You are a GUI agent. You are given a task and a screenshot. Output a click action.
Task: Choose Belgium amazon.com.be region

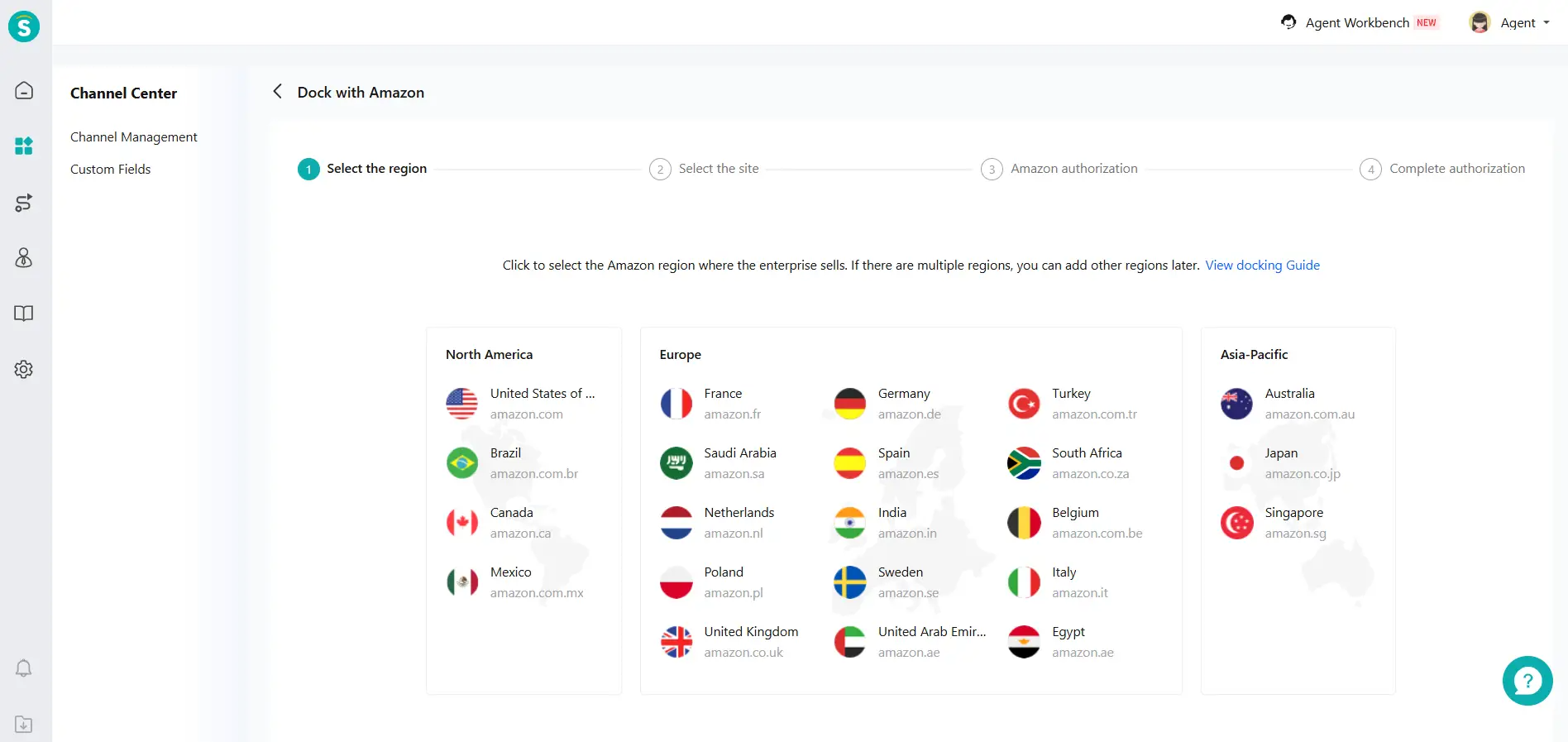coord(1075,523)
